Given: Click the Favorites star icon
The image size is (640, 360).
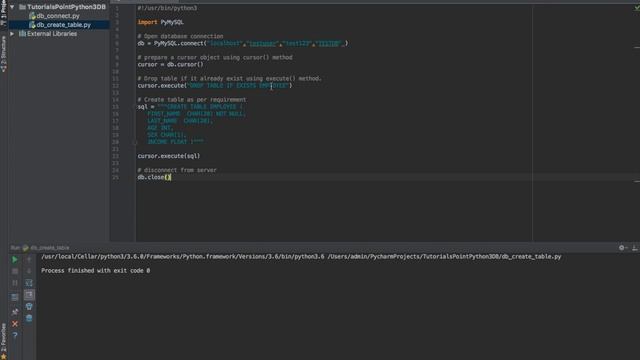Looking at the screenshot, I should [x=4, y=357].
